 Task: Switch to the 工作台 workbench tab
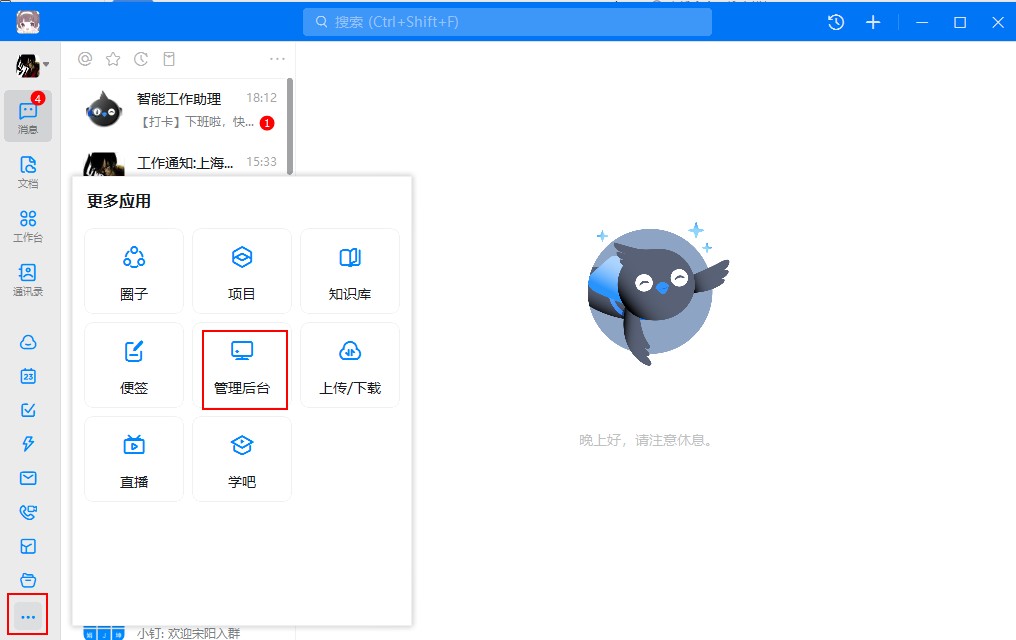point(28,225)
